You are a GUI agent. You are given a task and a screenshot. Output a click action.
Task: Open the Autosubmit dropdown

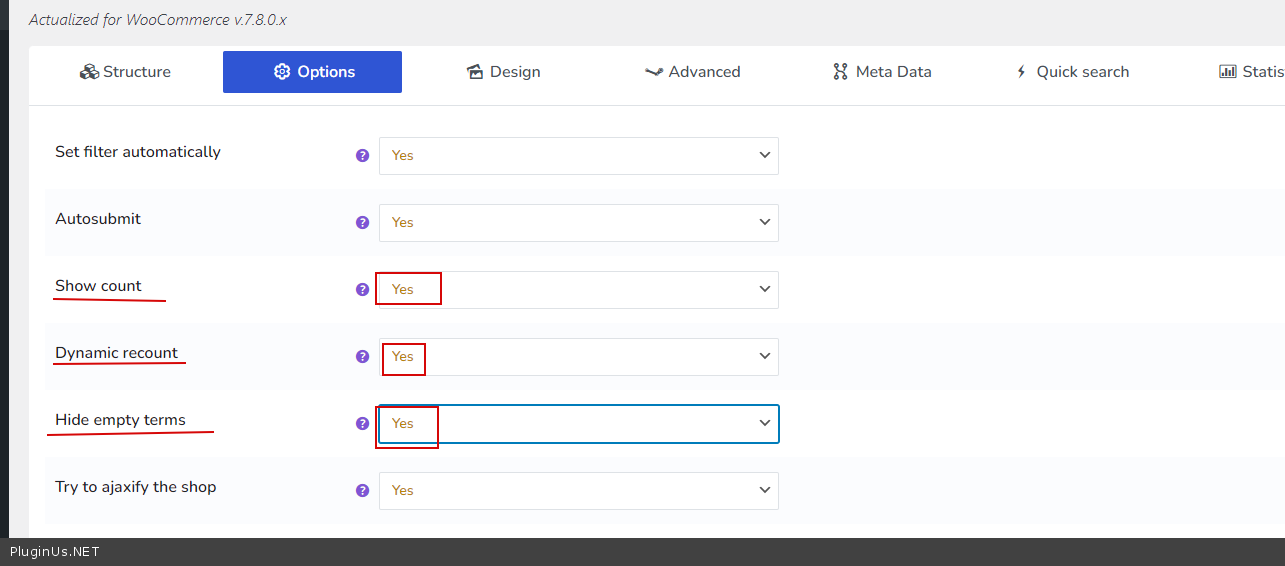coord(578,223)
